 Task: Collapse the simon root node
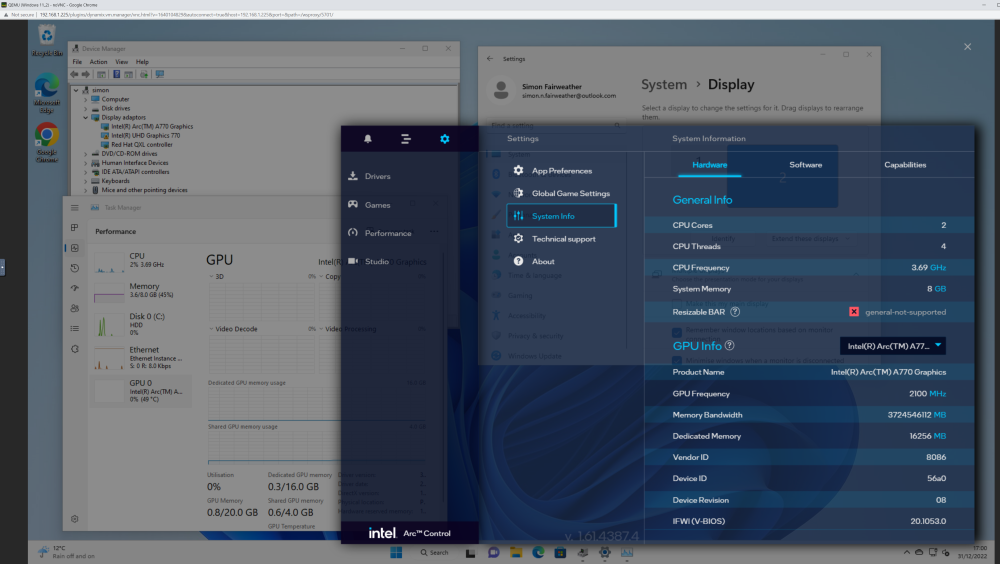tap(77, 90)
